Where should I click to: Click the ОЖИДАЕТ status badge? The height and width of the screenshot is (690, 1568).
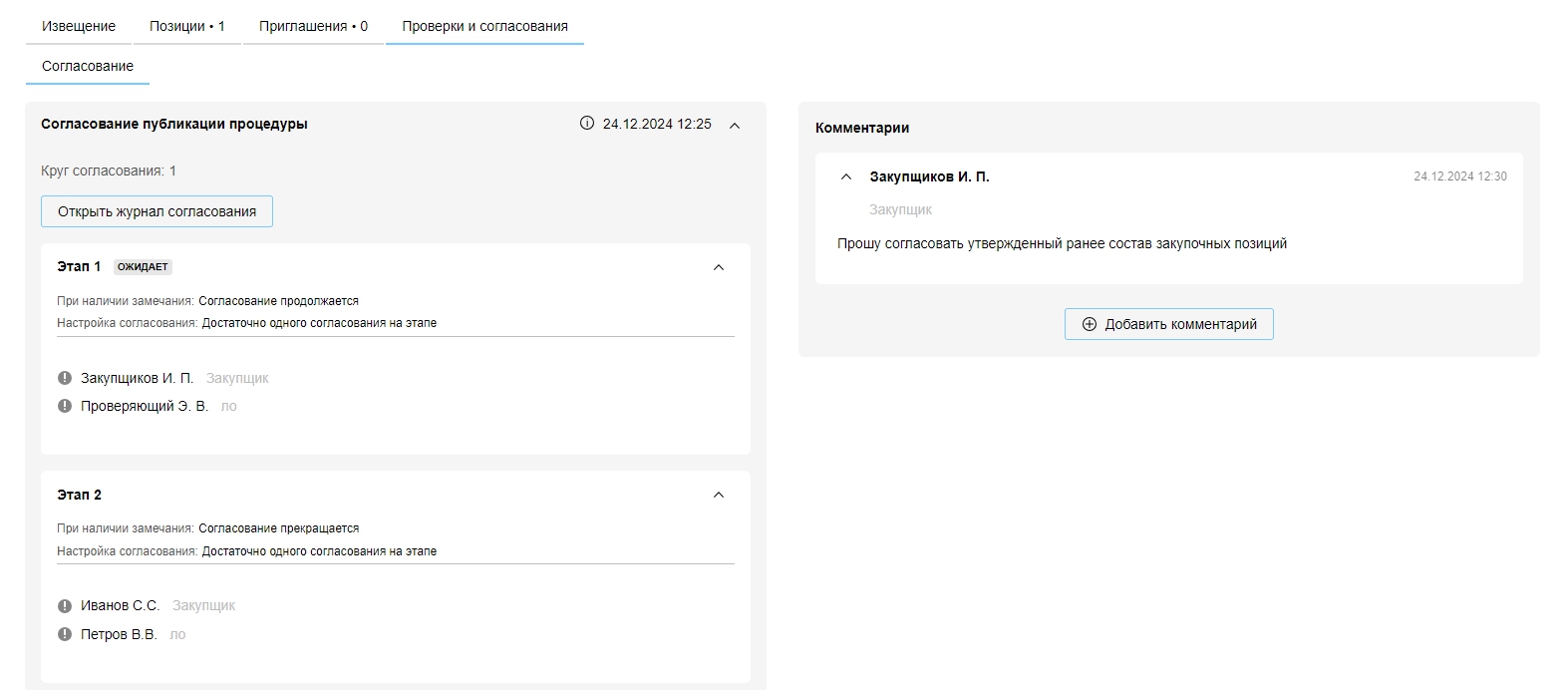pos(143,267)
